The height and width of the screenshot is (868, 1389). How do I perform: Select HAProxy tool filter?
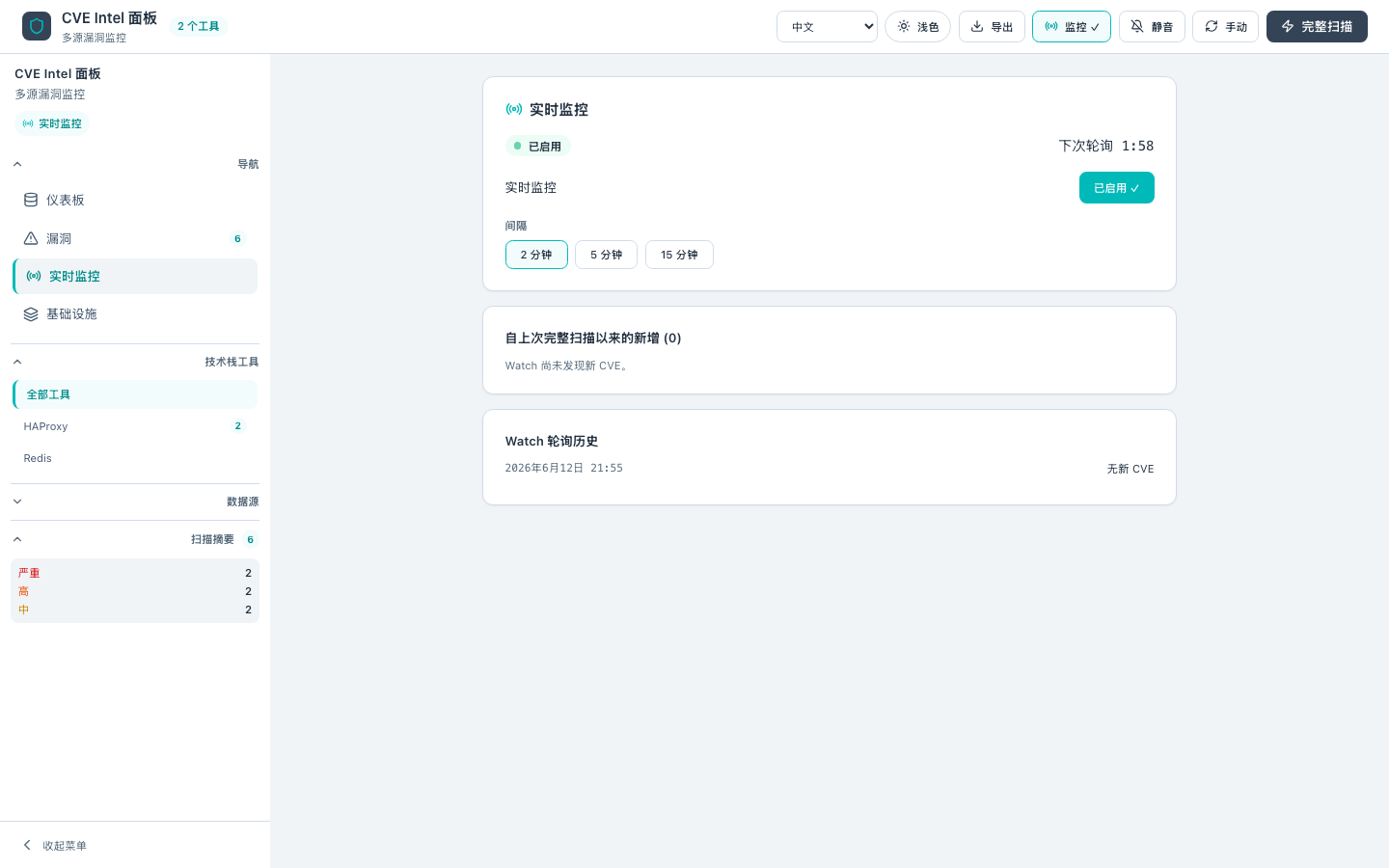[x=135, y=426]
